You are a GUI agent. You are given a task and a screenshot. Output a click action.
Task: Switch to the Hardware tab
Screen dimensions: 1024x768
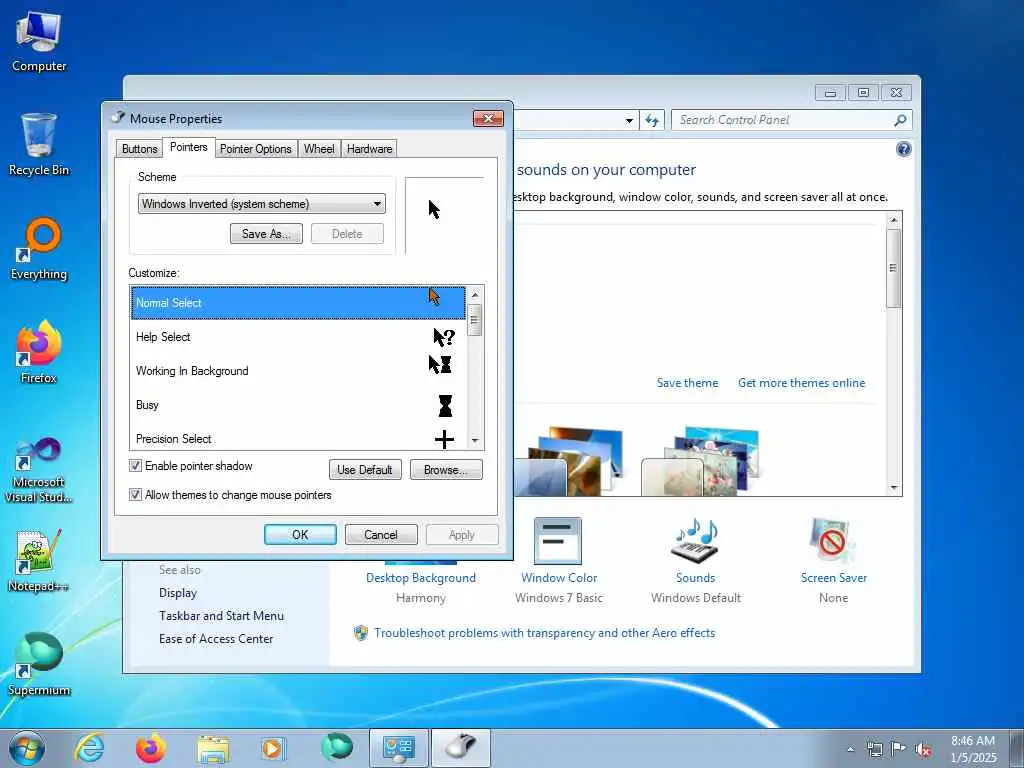click(369, 149)
